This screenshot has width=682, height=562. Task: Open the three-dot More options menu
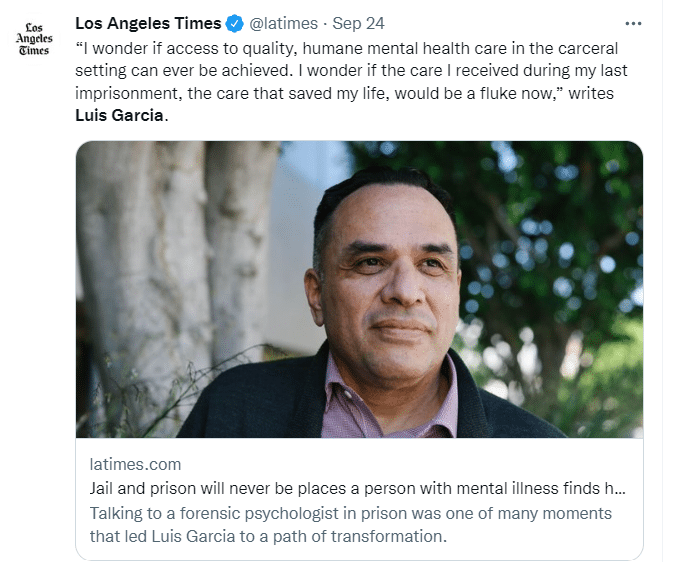click(x=632, y=23)
